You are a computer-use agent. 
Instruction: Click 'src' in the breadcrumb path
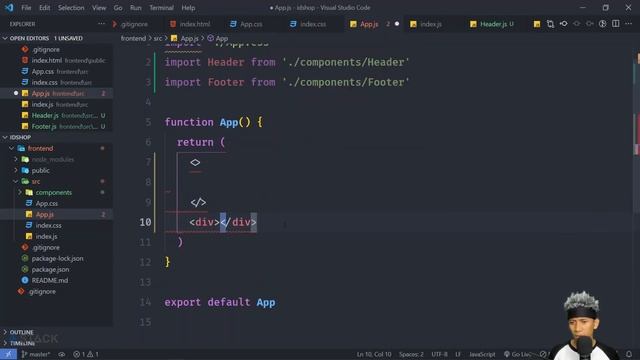pos(158,38)
